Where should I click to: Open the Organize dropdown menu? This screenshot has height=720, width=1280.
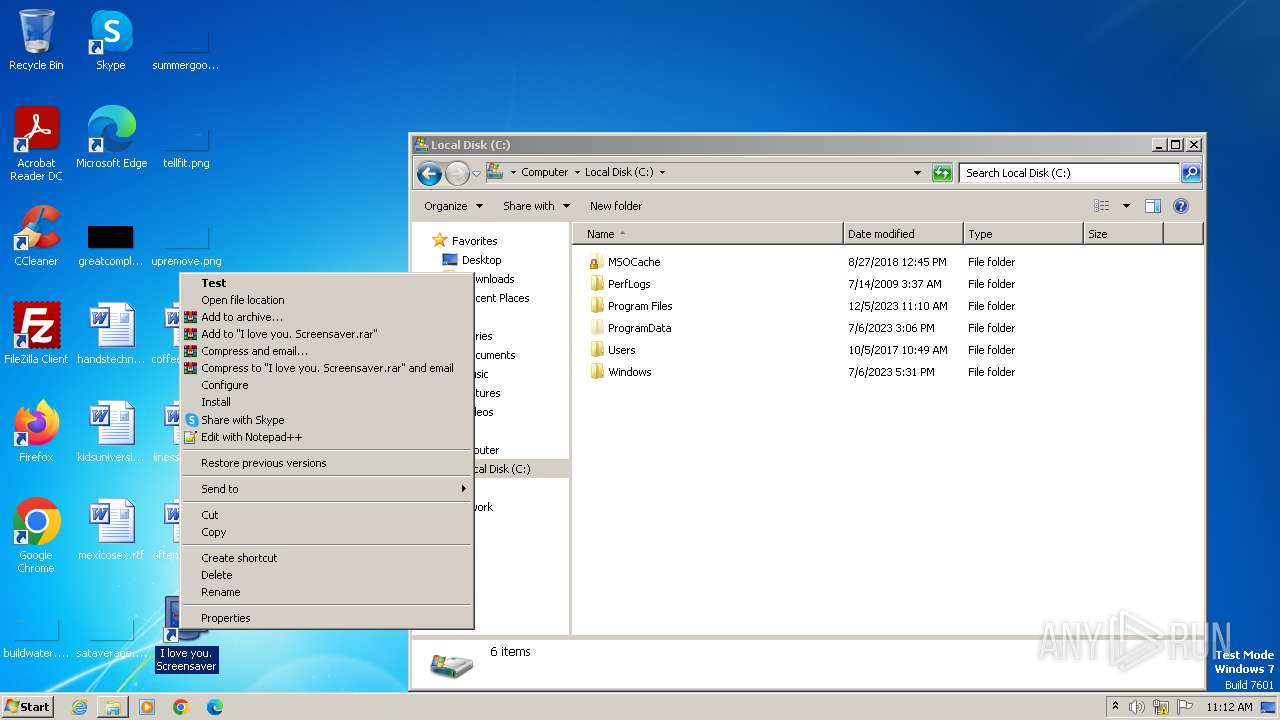453,206
